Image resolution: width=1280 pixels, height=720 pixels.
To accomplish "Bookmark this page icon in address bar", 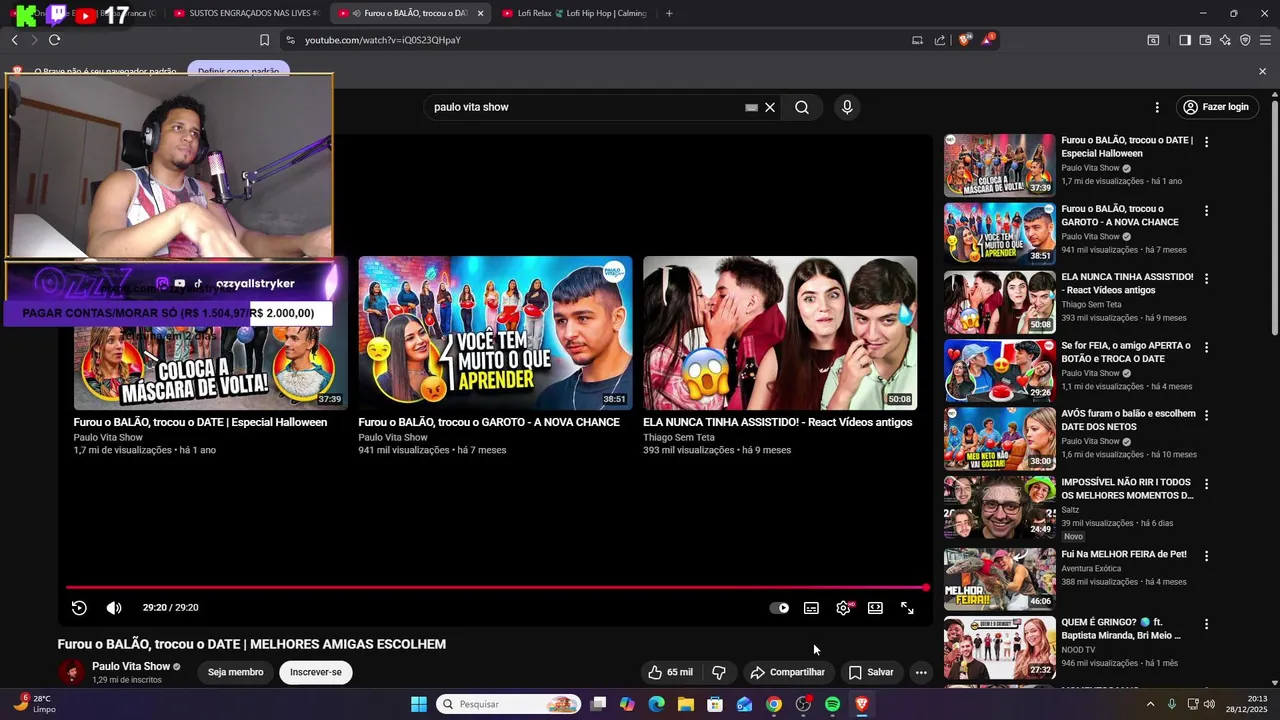I will (x=264, y=40).
